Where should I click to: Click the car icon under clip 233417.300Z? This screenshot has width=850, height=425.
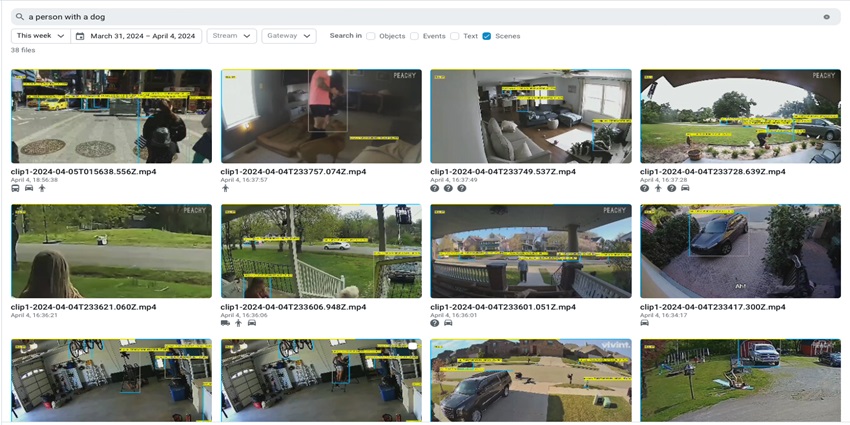(644, 323)
